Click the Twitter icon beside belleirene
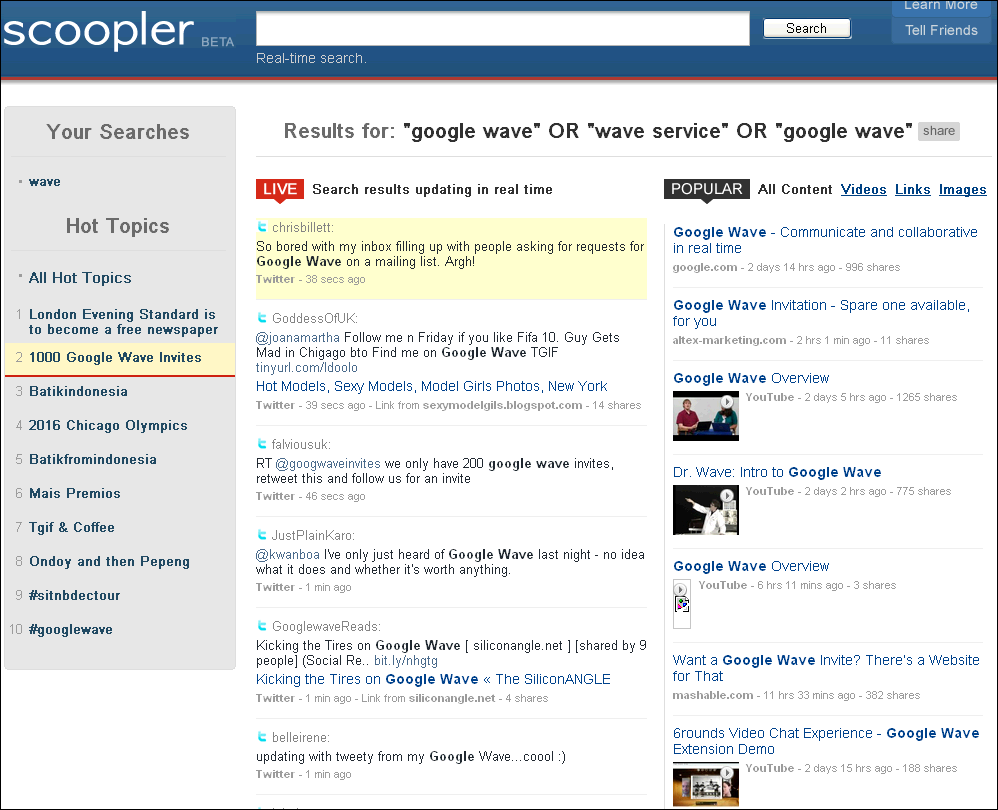 [x=262, y=737]
